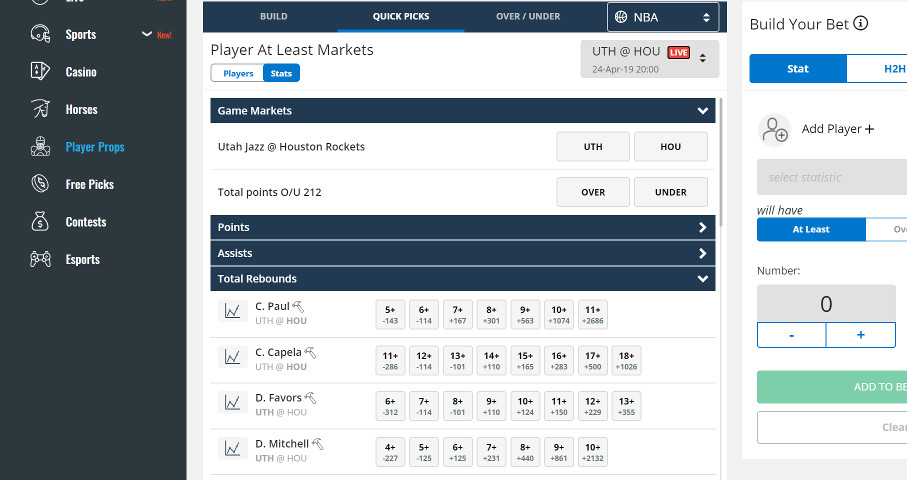This screenshot has width=907, height=480.
Task: Open the Build Your Bet info icon
Action: pyautogui.click(x=861, y=23)
